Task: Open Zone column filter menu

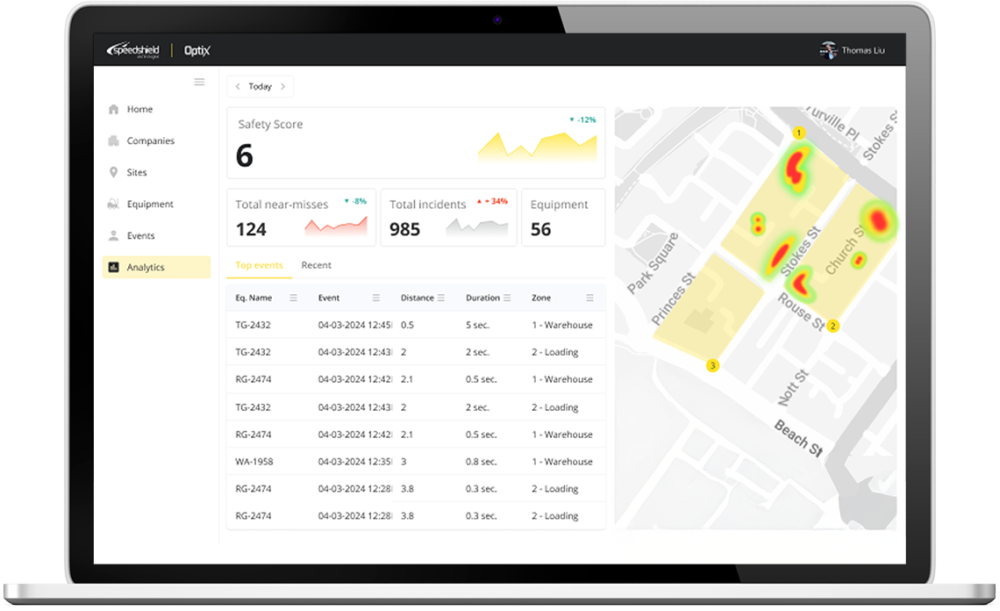Action: [590, 298]
